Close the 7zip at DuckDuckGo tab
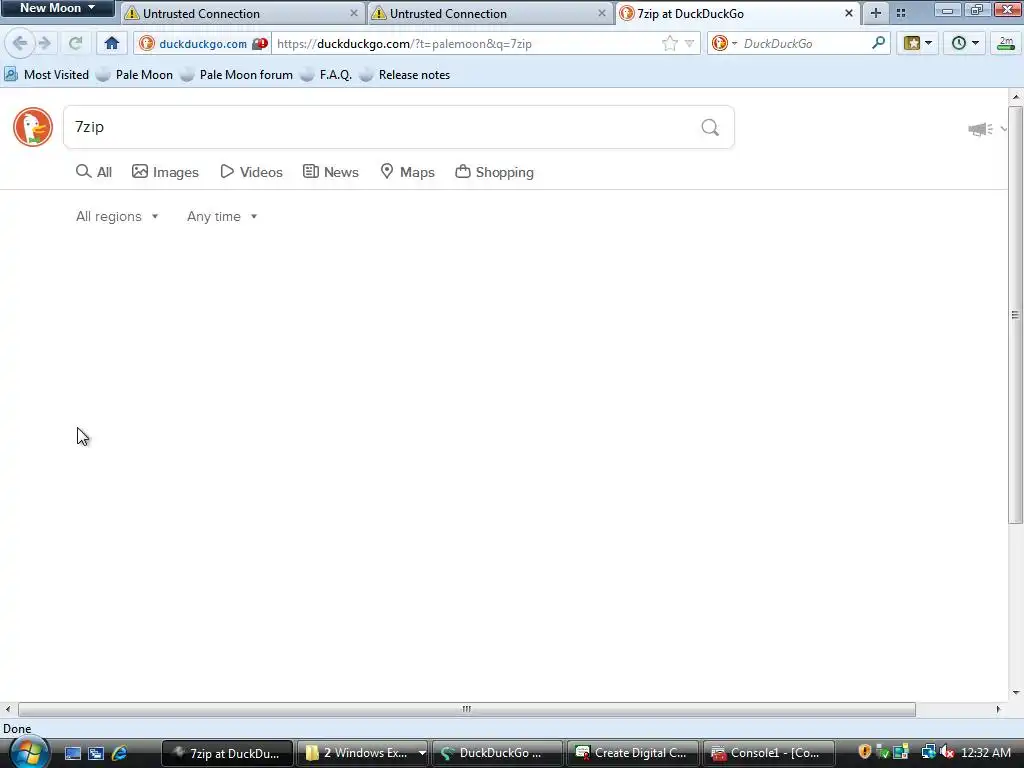1024x768 pixels. click(848, 13)
